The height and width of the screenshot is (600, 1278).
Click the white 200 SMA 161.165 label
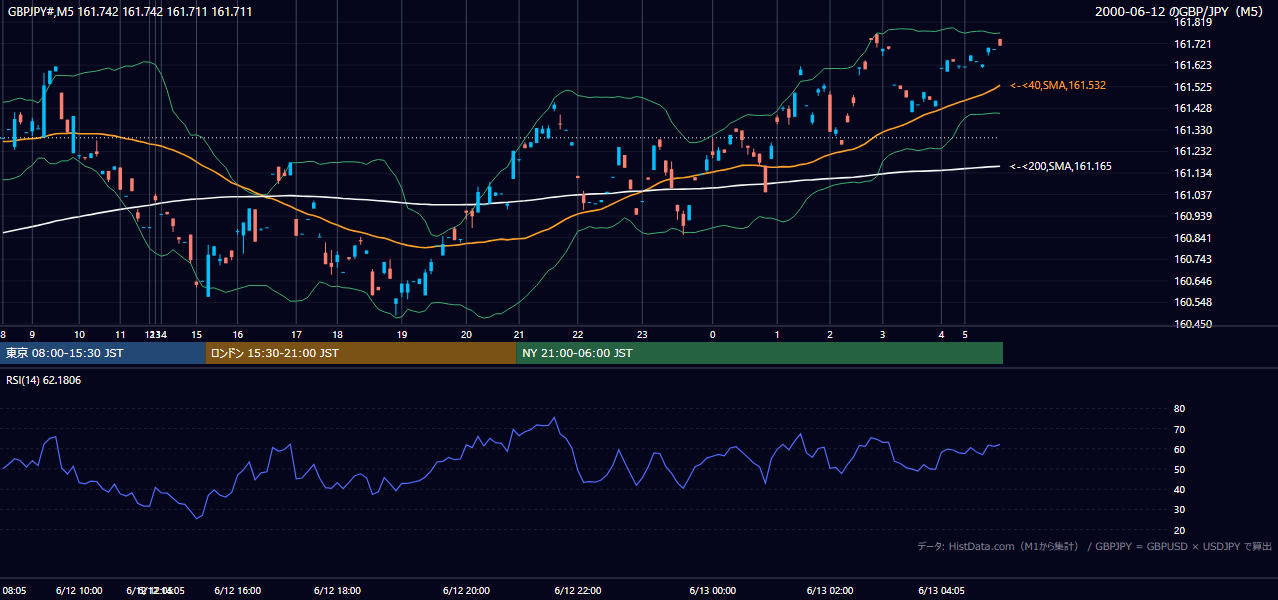1061,166
